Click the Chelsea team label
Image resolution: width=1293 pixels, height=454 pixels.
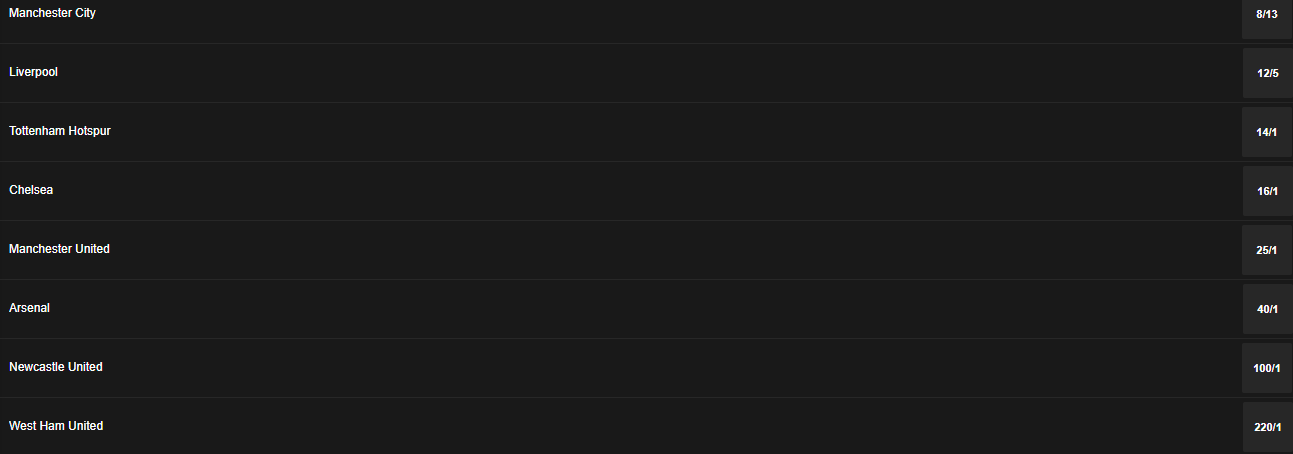(x=31, y=190)
